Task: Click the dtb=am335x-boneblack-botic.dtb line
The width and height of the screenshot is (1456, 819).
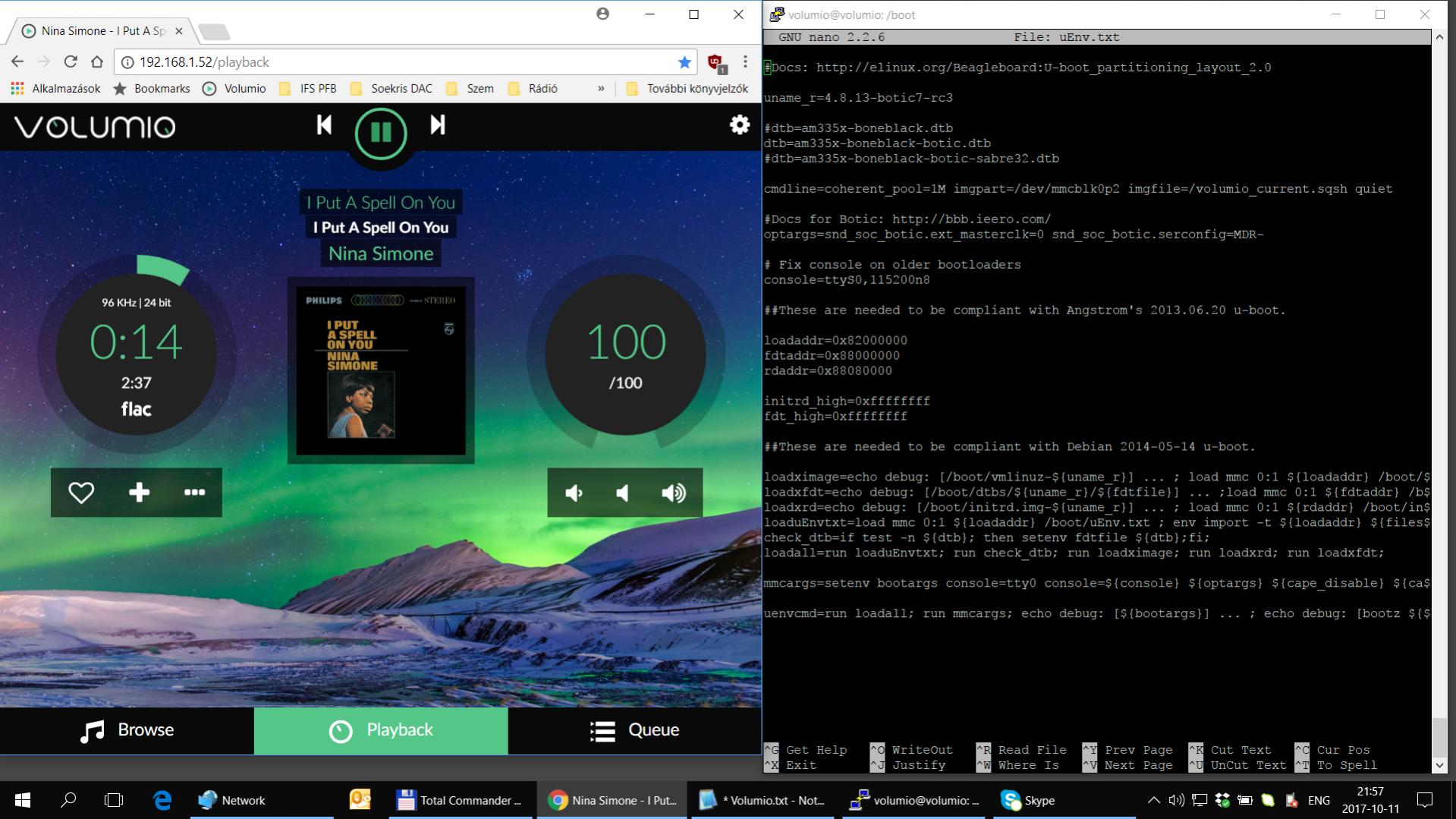Action: click(x=877, y=143)
